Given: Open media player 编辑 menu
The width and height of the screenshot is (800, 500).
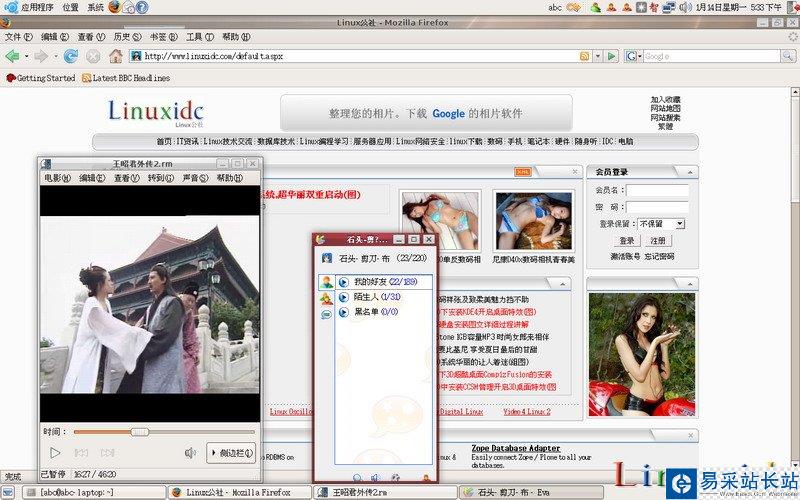Looking at the screenshot, I should (92, 178).
